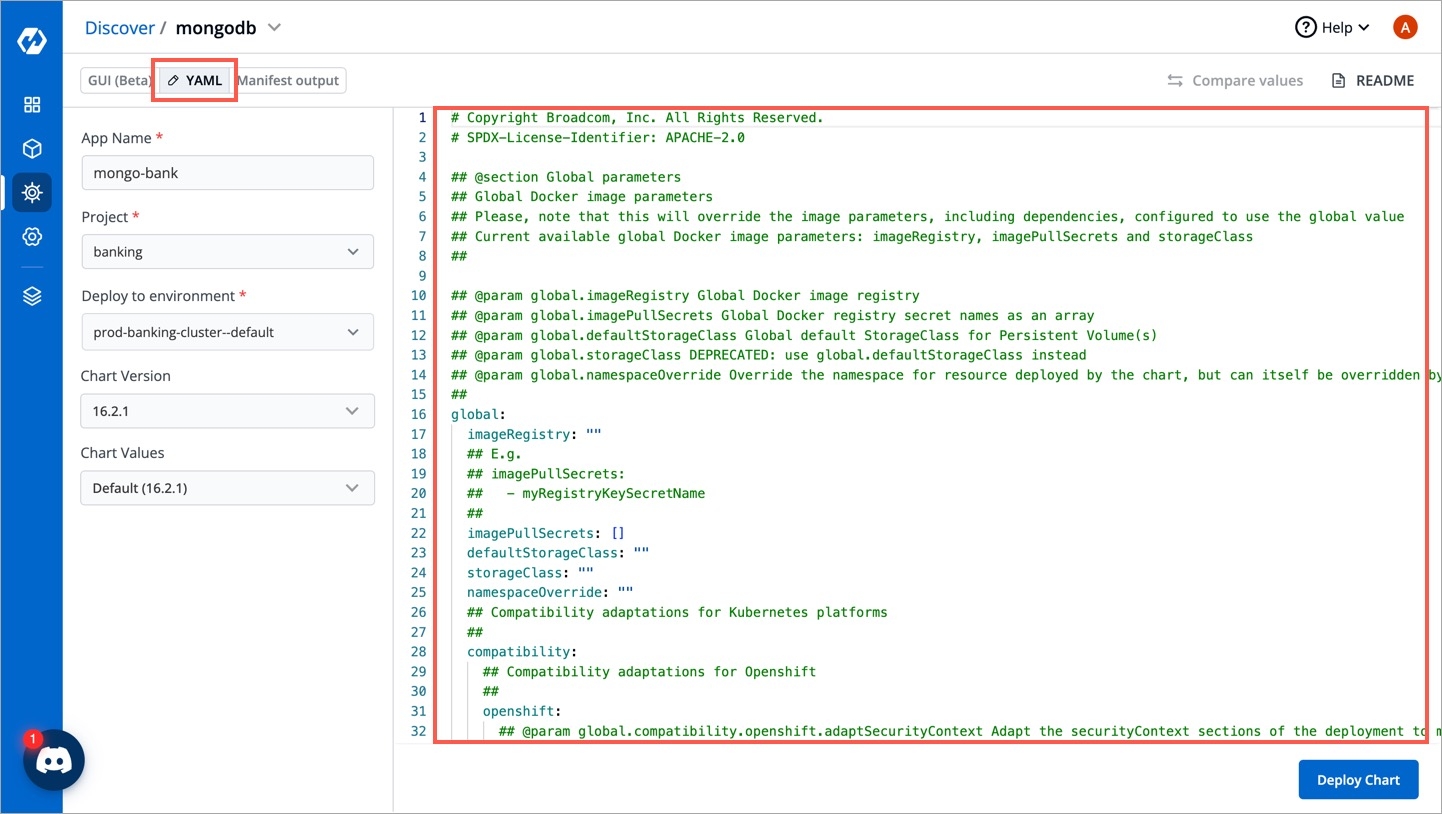1442x814 pixels.
Task: Click the company logo at top of sidebar
Action: (x=31, y=40)
